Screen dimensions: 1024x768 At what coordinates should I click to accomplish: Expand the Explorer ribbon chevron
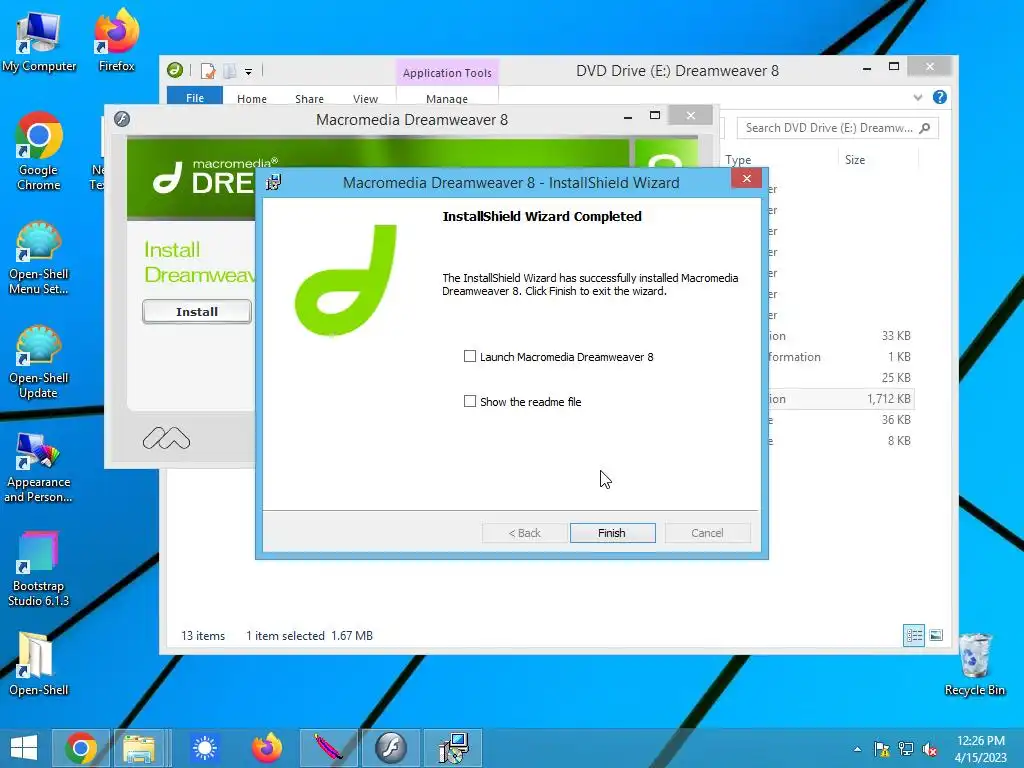[x=918, y=97]
